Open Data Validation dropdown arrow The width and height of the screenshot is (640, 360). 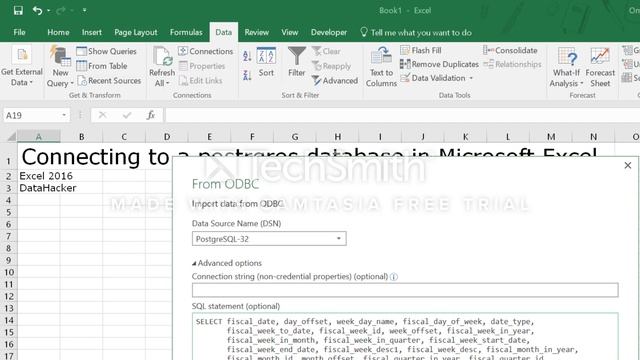pos(471,78)
